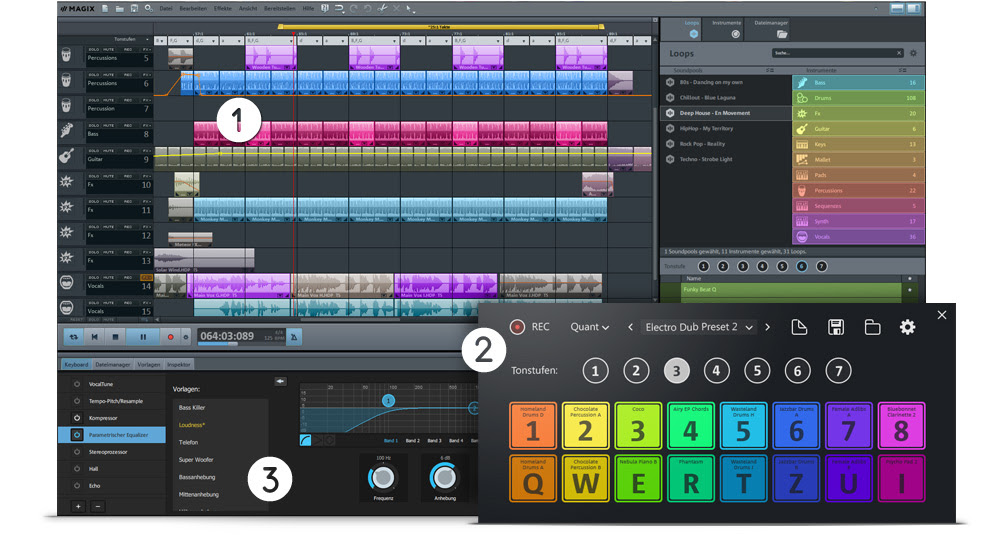Viewport: 982px width, 535px height.
Task: Click the new project icon in MAGIX toolbar
Action: [105, 9]
